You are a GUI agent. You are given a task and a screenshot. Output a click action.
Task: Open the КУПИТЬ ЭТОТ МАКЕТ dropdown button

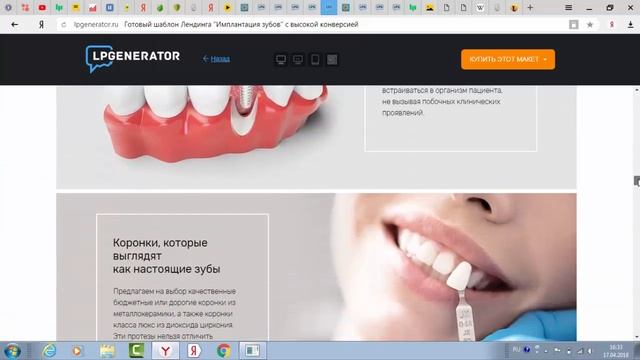[508, 60]
